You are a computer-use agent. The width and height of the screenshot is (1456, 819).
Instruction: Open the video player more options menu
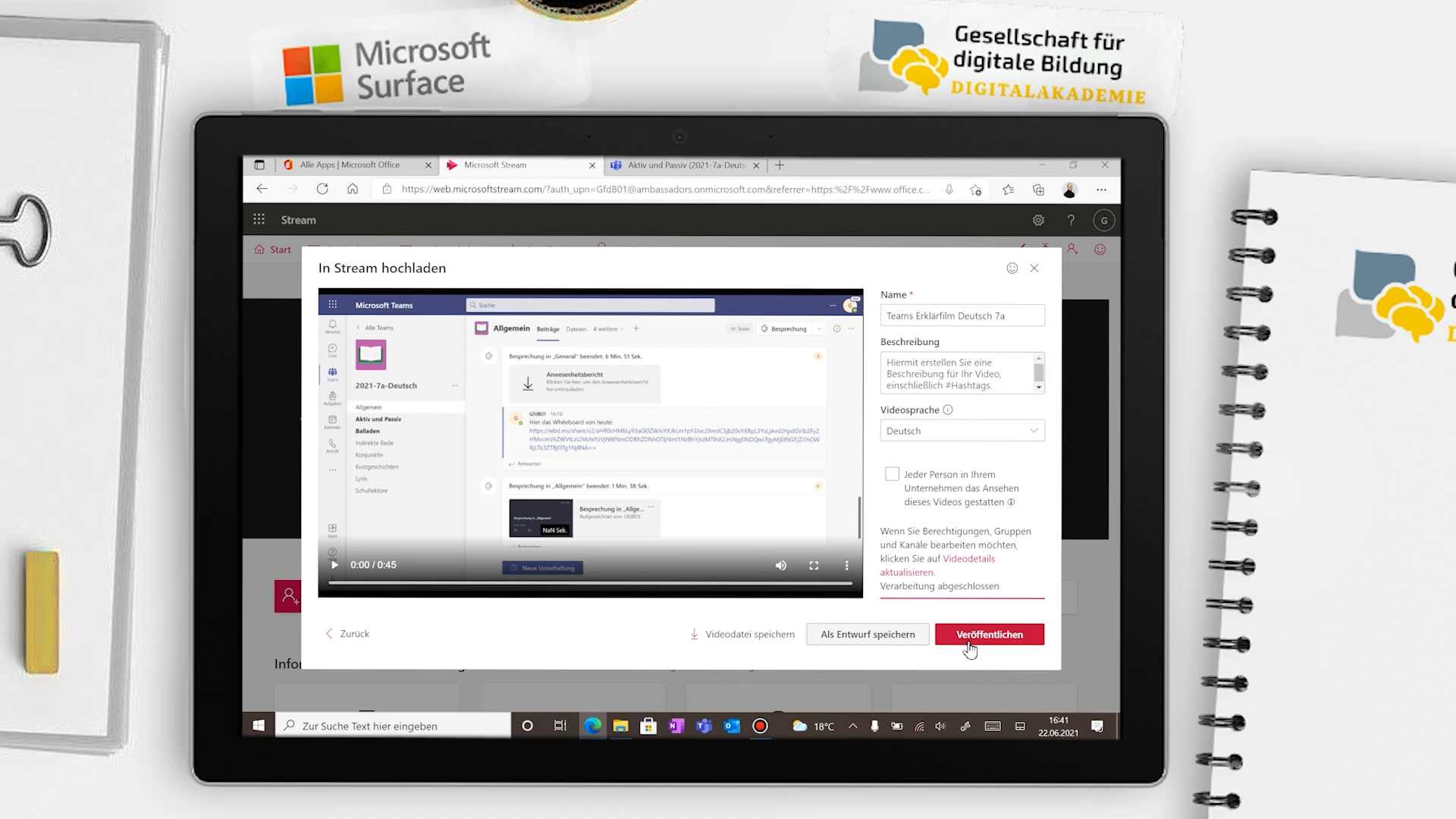[846, 566]
